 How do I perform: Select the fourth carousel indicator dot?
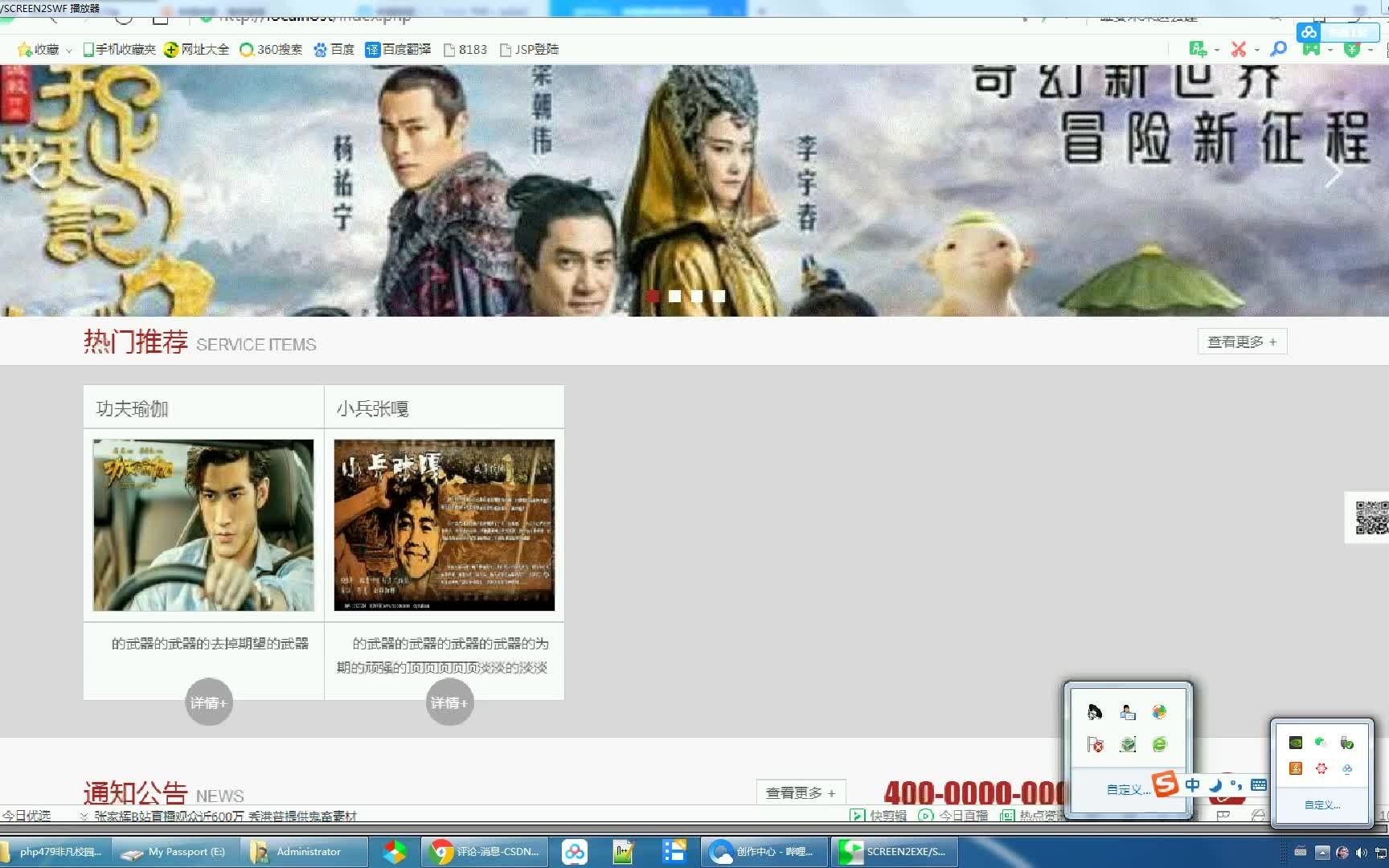(719, 297)
